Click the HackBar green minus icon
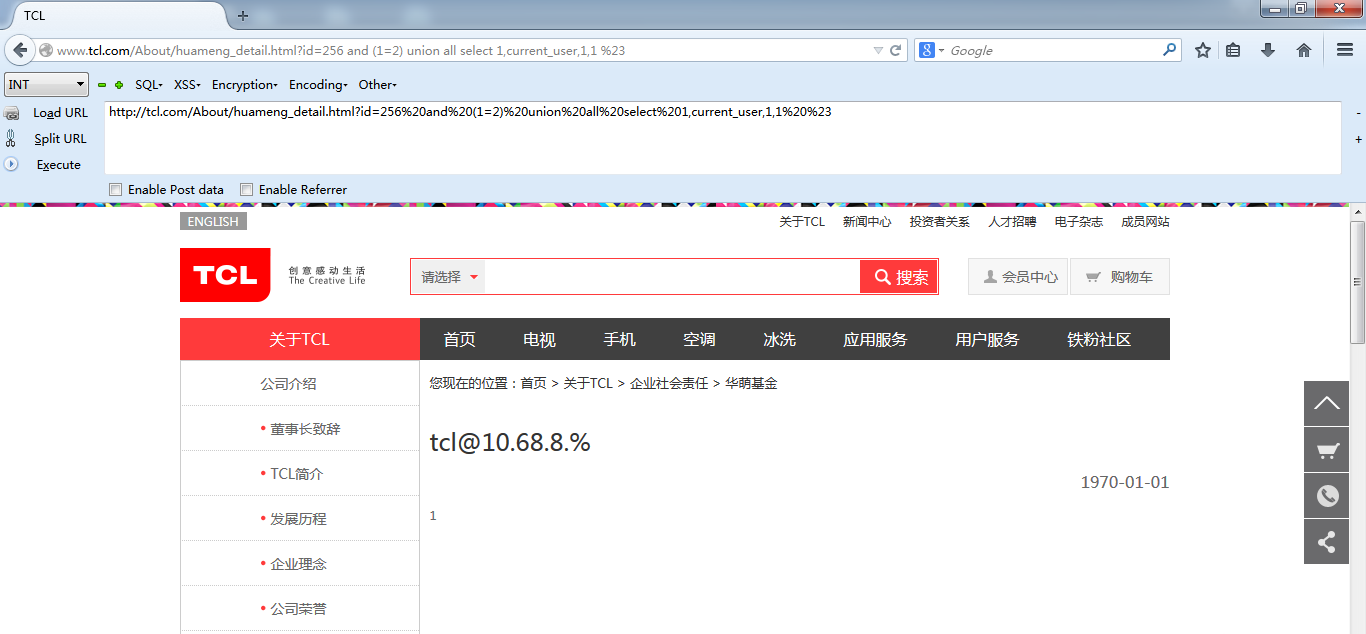This screenshot has height=634, width=1366. coord(102,85)
